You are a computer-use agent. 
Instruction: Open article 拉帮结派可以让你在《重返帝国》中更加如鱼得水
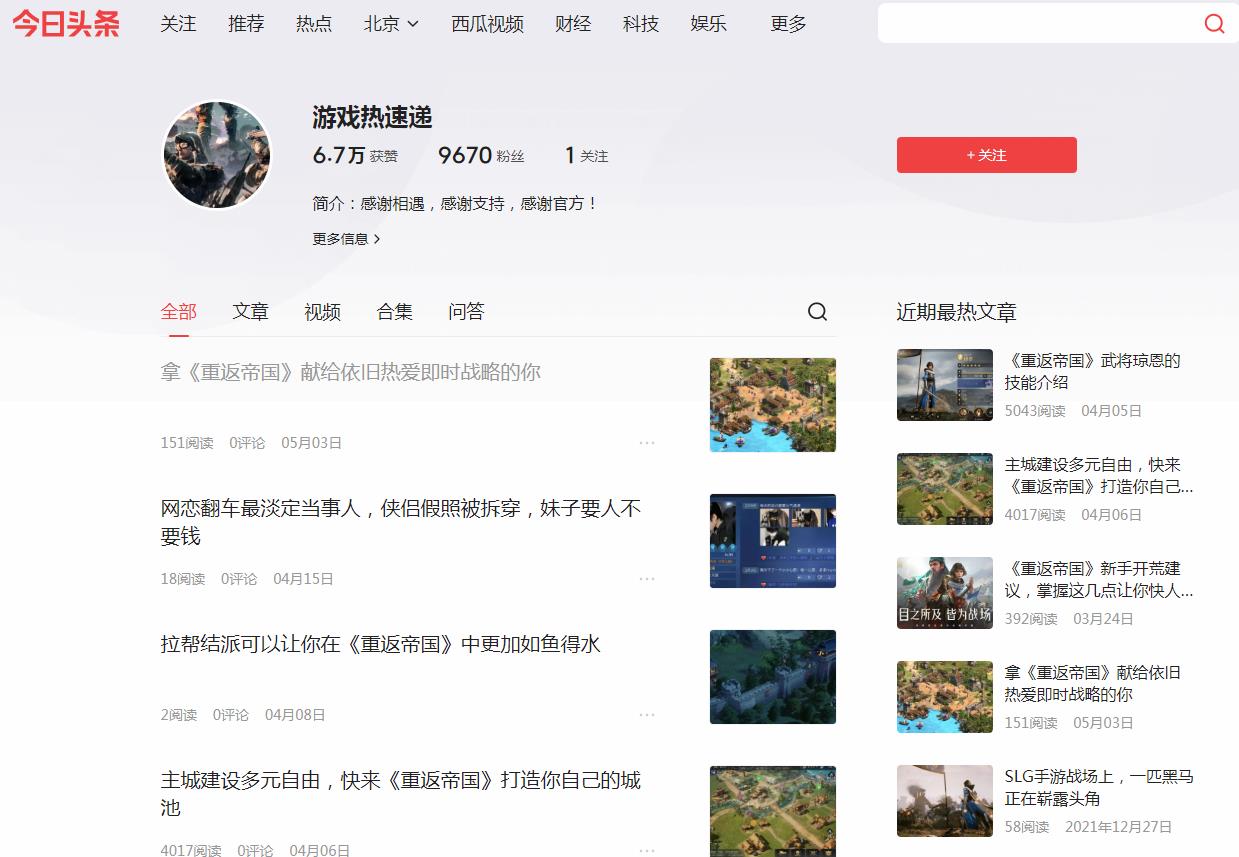click(x=381, y=644)
